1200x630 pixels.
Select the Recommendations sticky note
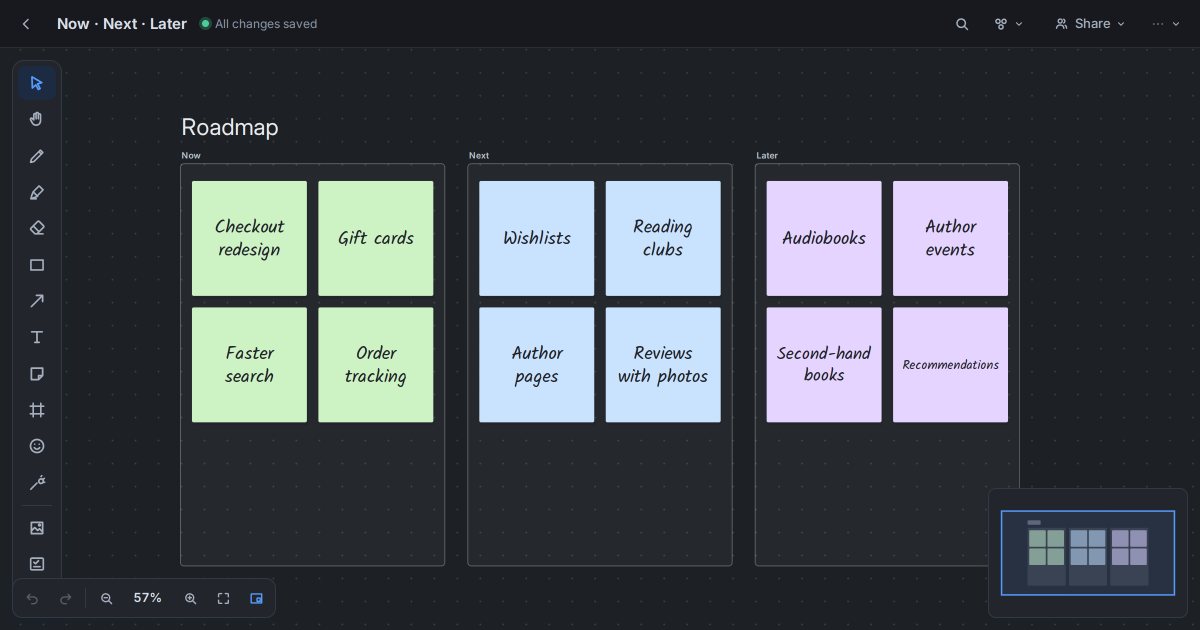(951, 365)
